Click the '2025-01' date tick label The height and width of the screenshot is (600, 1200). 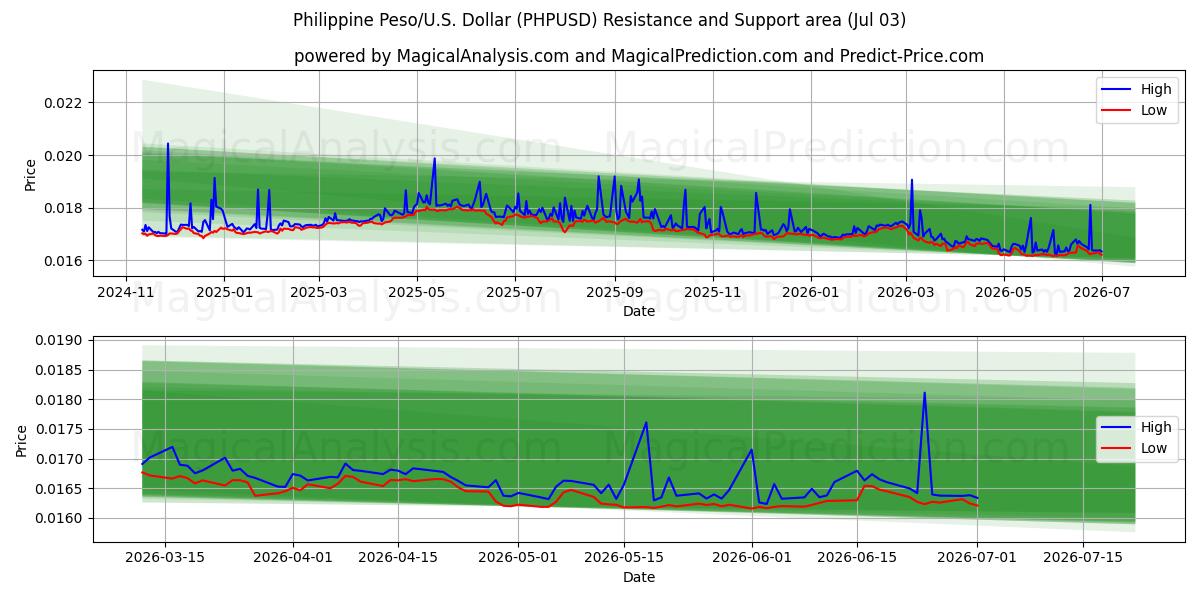[223, 291]
